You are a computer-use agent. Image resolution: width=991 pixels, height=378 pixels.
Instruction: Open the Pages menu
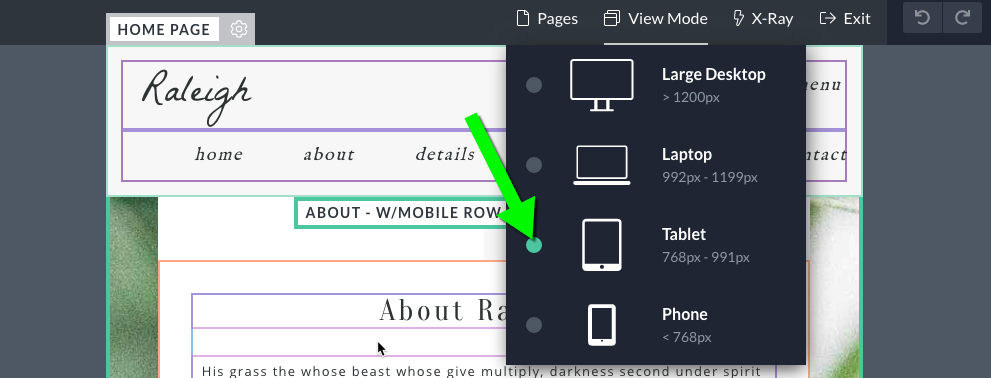point(547,18)
